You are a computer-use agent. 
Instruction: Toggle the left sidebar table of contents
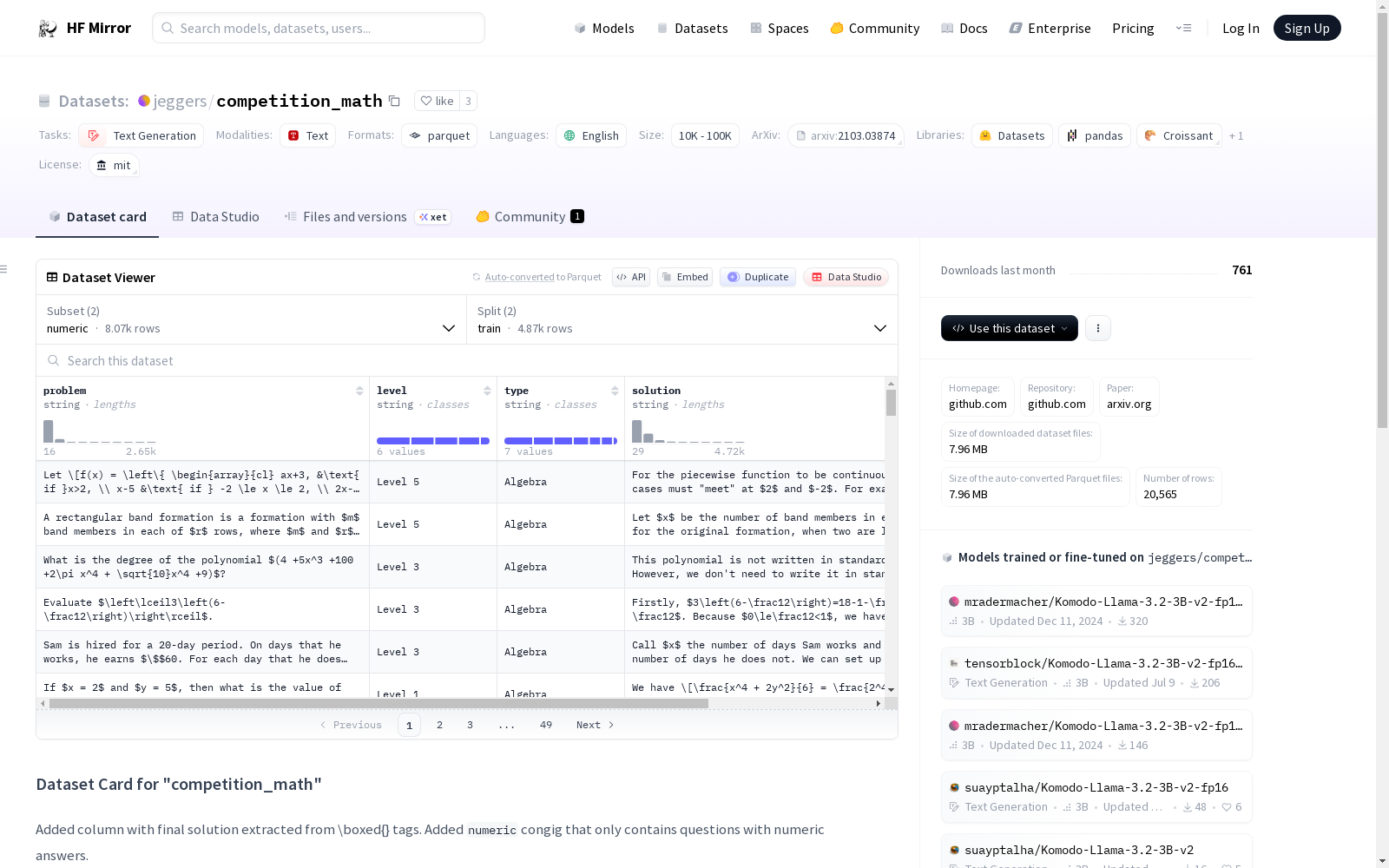tap(4, 269)
